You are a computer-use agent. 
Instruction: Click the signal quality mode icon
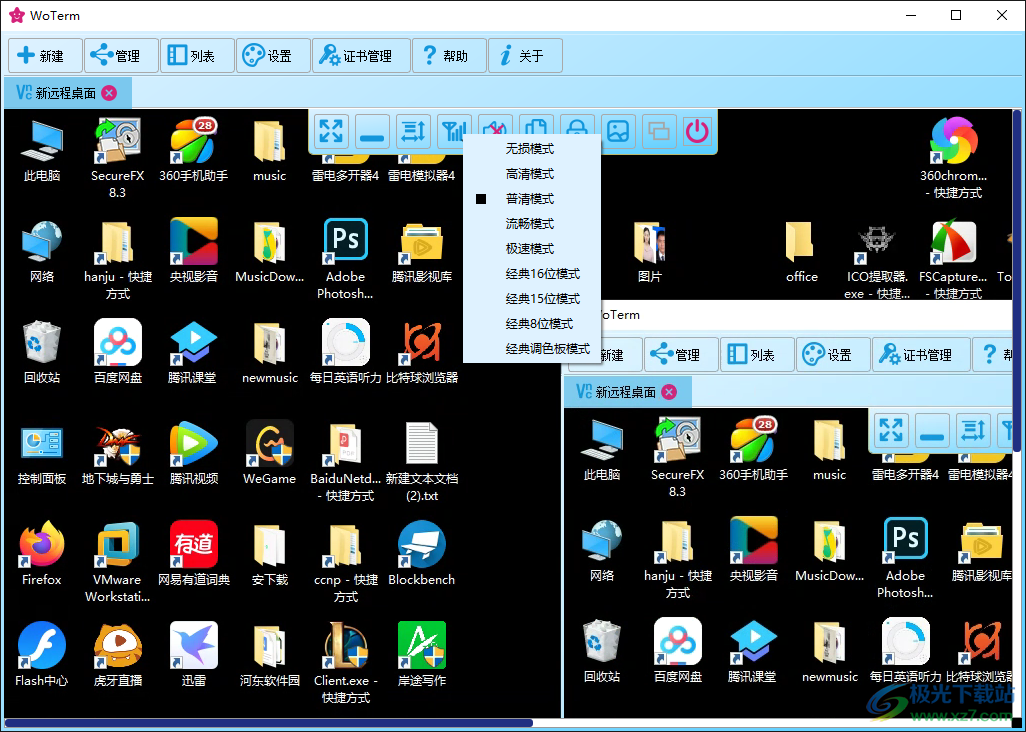[453, 131]
